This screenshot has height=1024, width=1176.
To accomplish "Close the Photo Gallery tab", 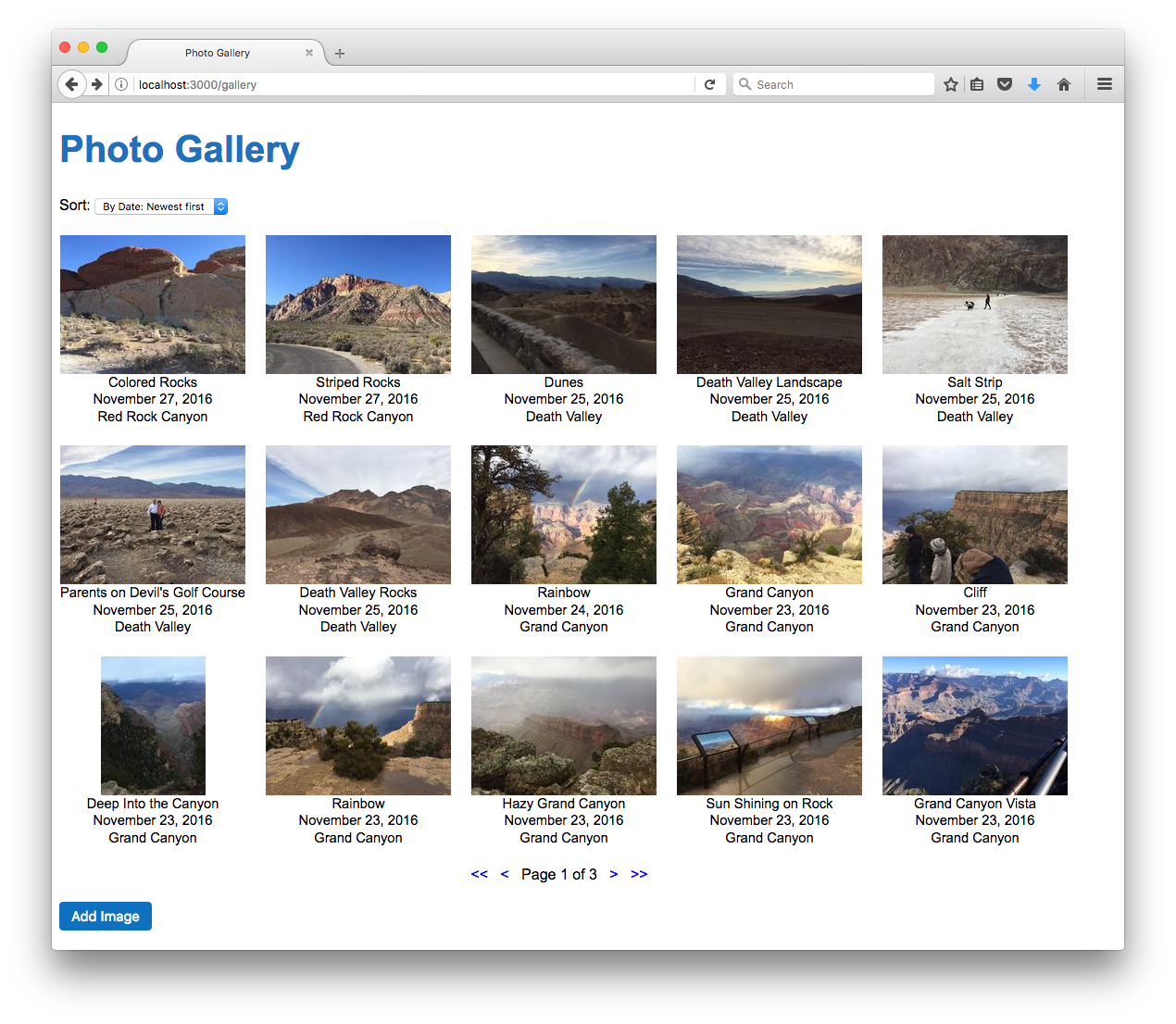I will [309, 53].
